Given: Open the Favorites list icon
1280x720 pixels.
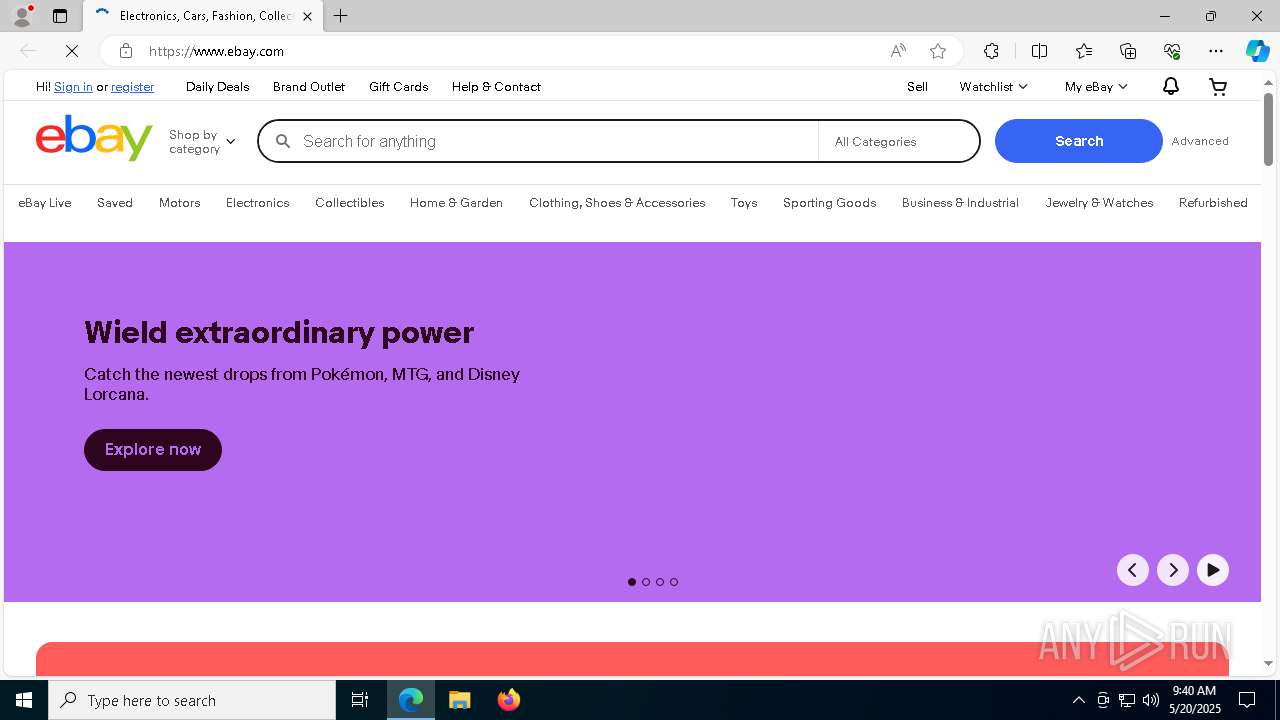Looking at the screenshot, I should click(x=1084, y=51).
